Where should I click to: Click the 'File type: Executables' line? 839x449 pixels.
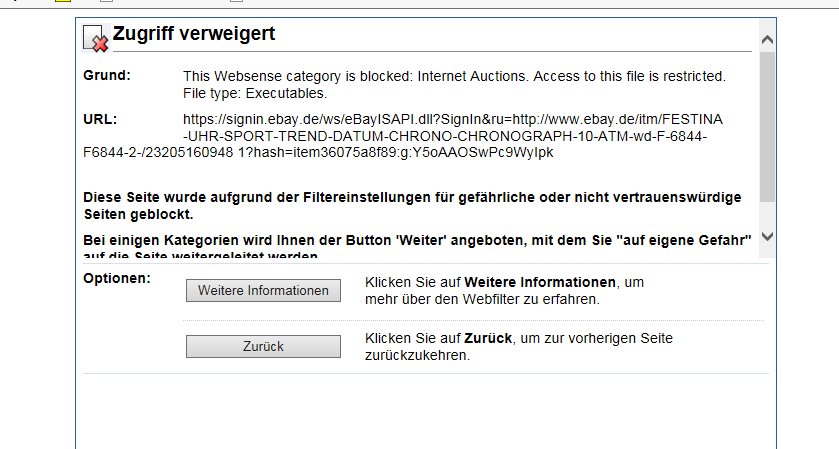pos(255,93)
